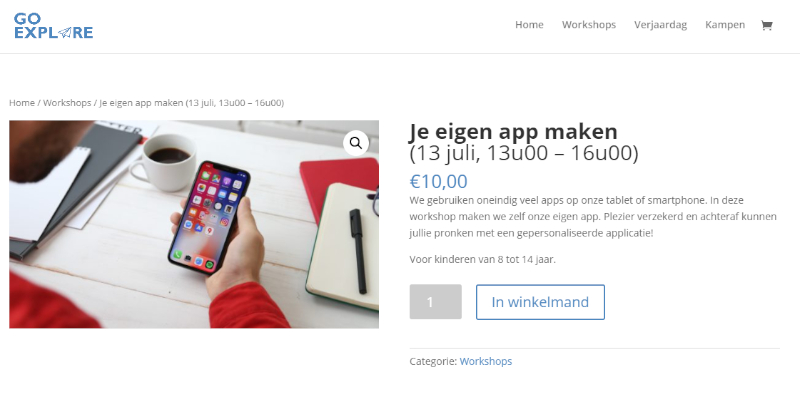Open the Verjaardag menu item
Viewport: 800px width, 400px height.
(x=660, y=24)
